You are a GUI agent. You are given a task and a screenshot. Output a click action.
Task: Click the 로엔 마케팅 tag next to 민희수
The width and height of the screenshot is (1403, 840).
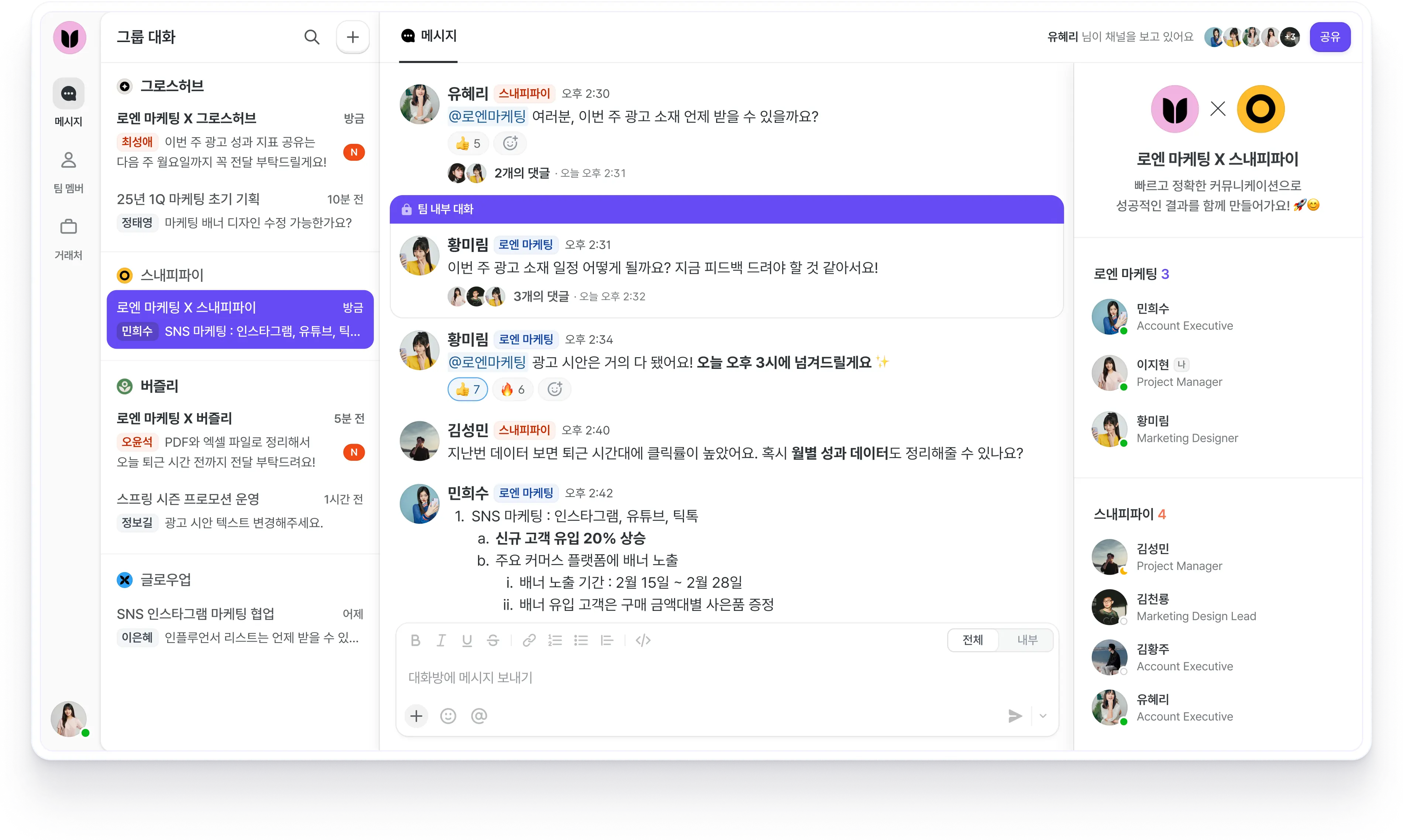[x=526, y=493]
